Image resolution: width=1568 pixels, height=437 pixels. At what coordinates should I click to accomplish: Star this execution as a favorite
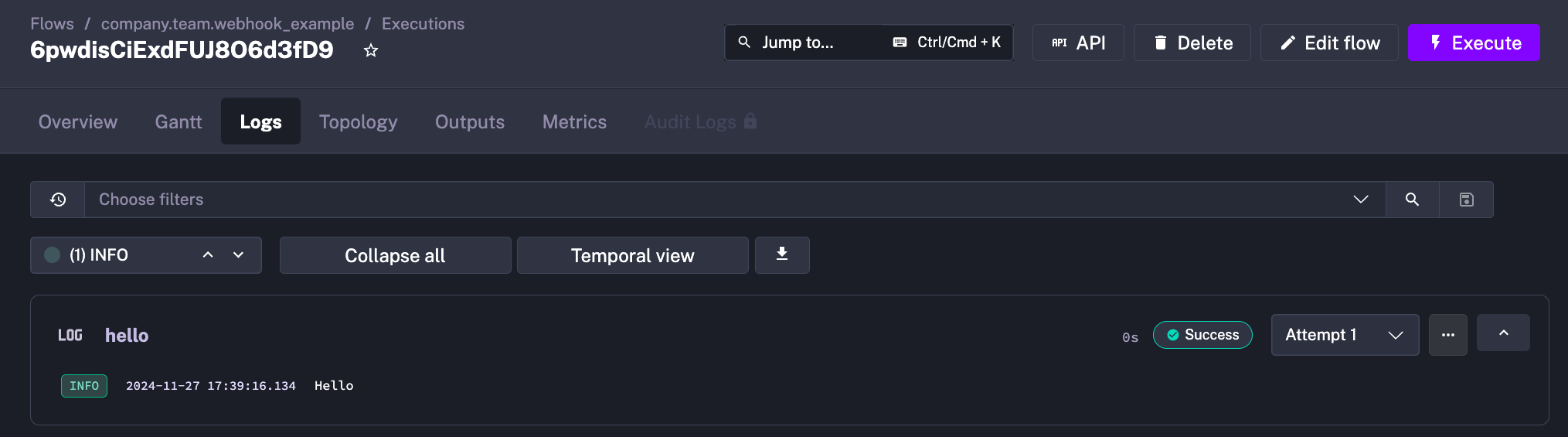(x=371, y=51)
